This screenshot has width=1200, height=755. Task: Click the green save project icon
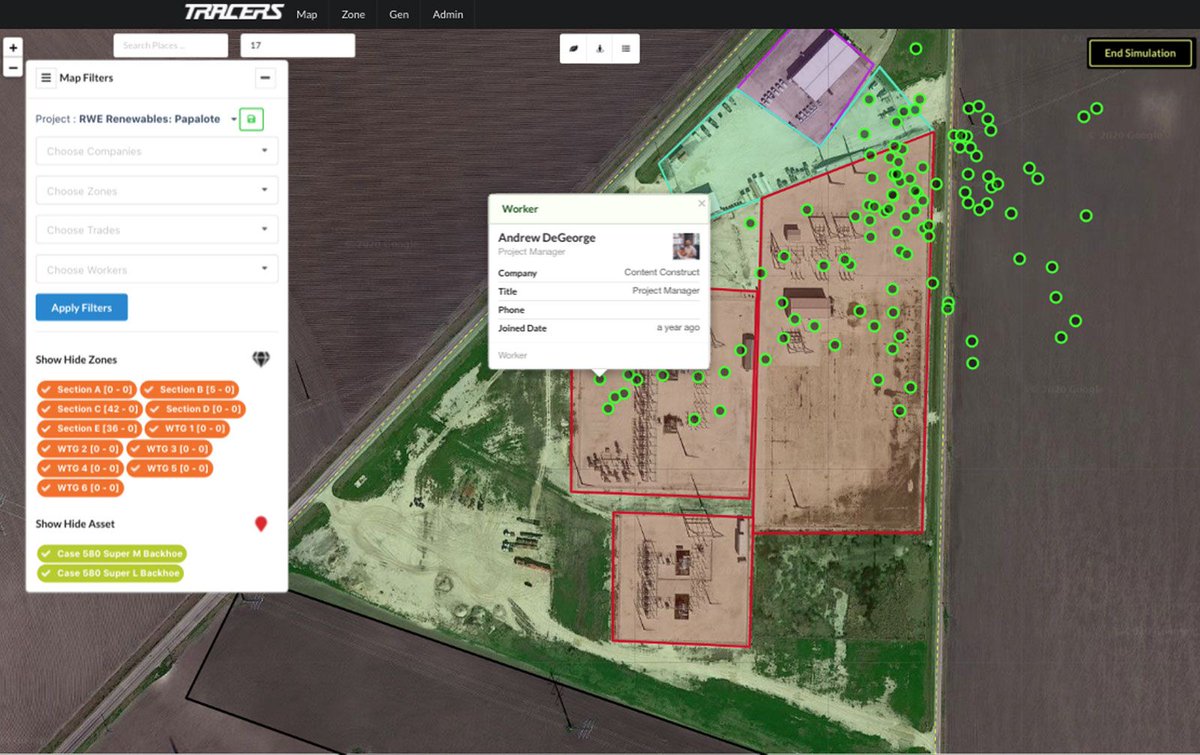tap(251, 119)
